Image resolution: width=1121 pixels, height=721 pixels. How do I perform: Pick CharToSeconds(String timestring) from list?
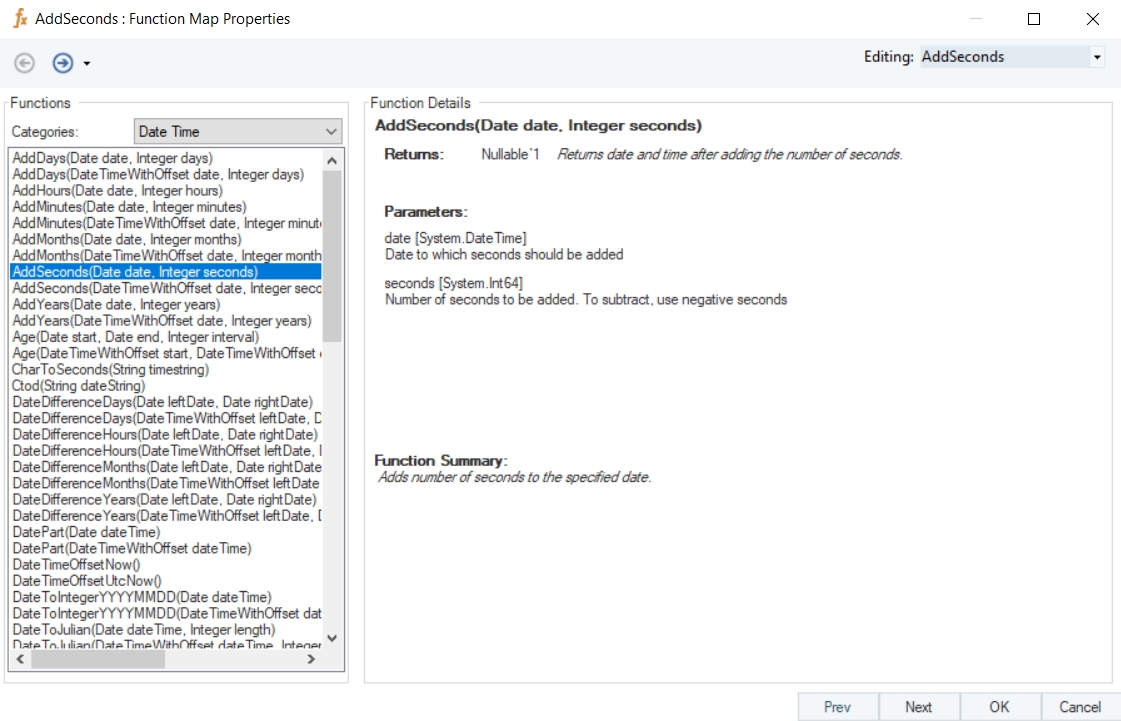tap(111, 369)
